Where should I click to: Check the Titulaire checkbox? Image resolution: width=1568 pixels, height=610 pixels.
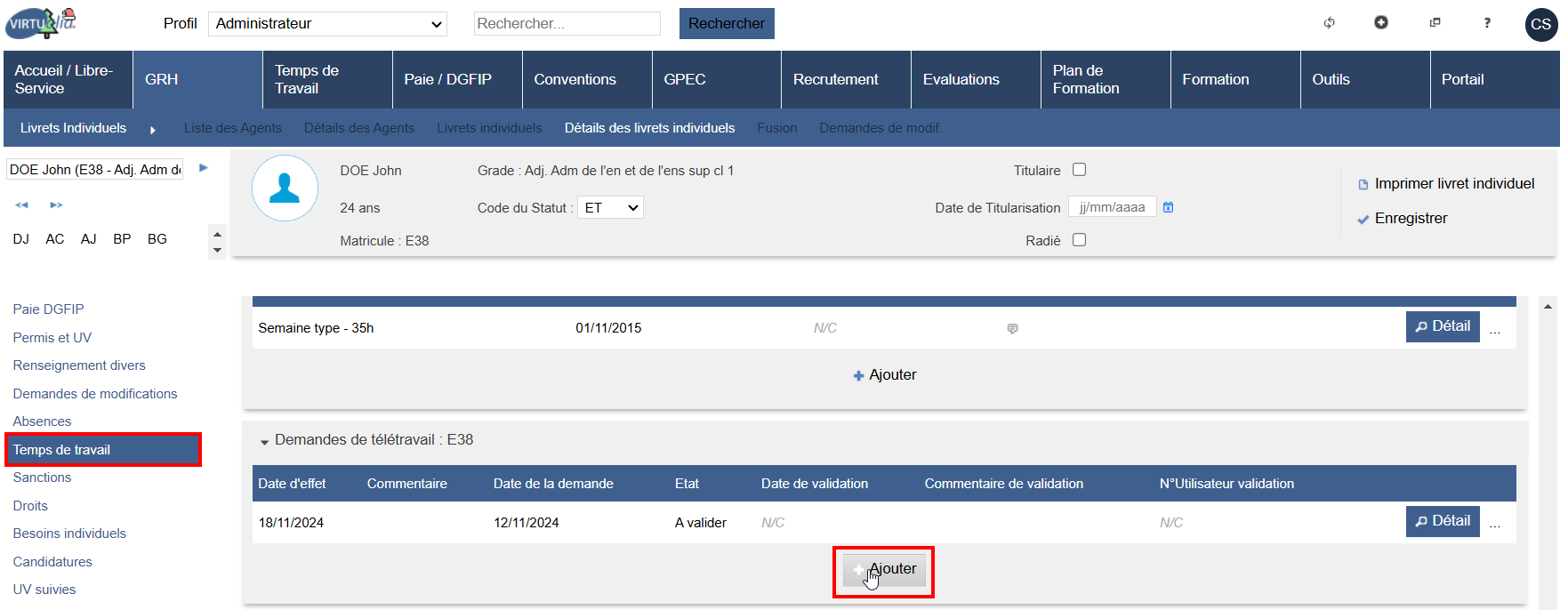click(x=1079, y=170)
